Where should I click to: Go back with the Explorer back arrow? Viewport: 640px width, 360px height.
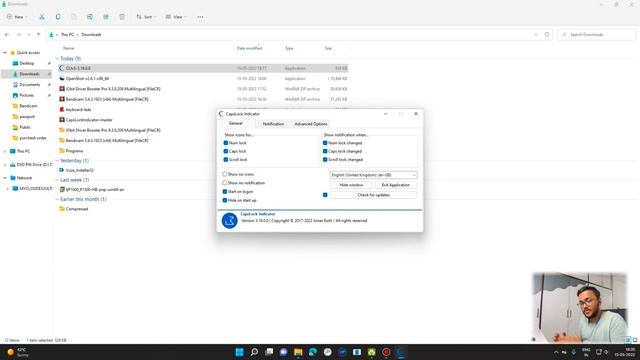[x=7, y=35]
